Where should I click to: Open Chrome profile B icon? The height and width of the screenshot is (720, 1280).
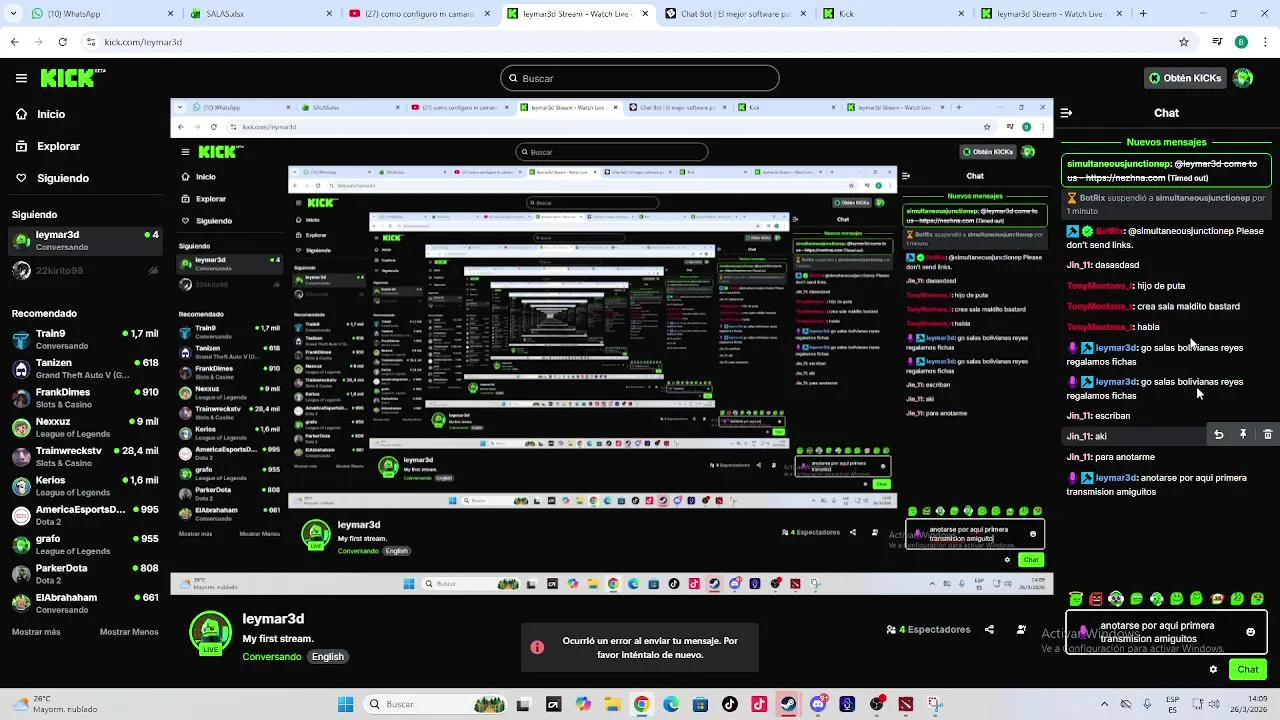coord(1241,42)
